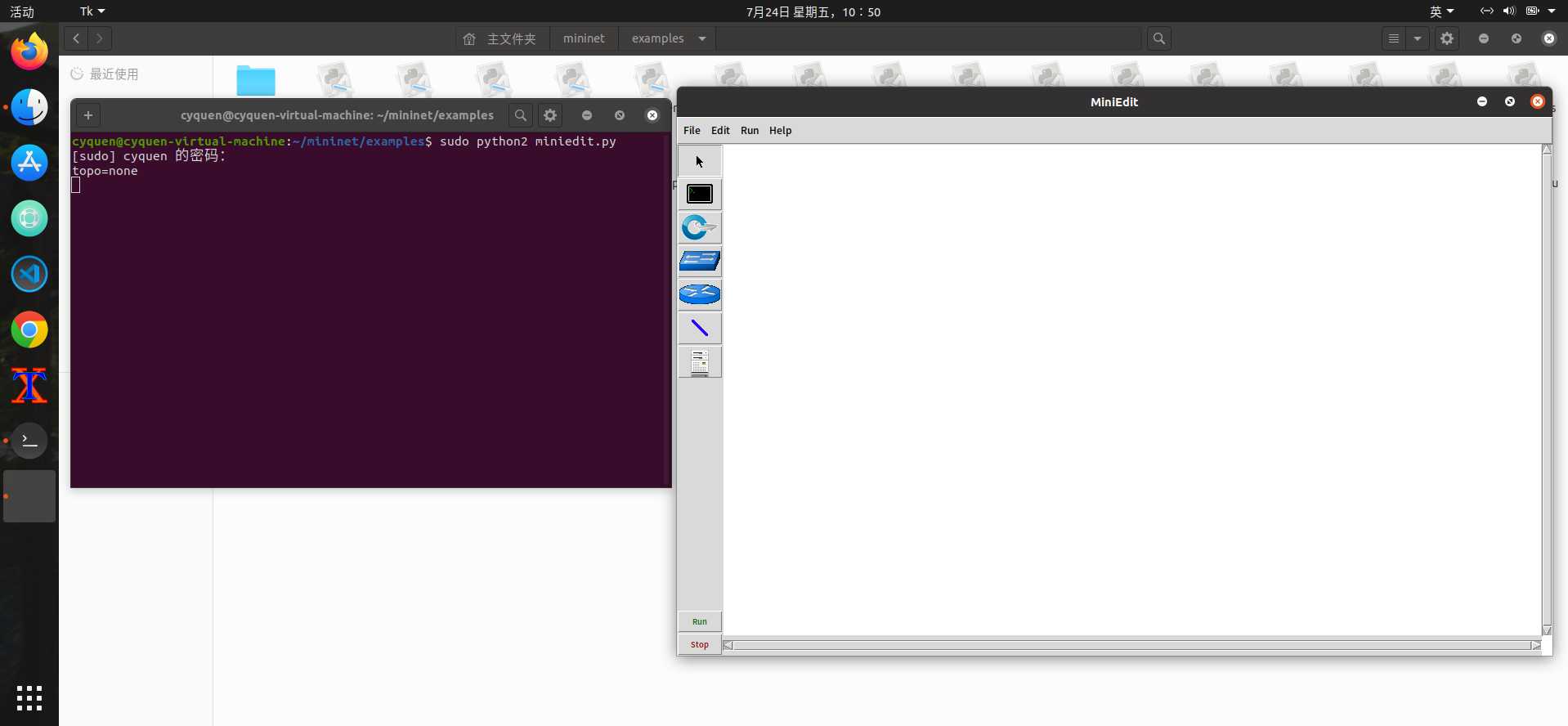The height and width of the screenshot is (726, 1568).
Task: Select the NetLink line tool
Action: [x=700, y=329]
